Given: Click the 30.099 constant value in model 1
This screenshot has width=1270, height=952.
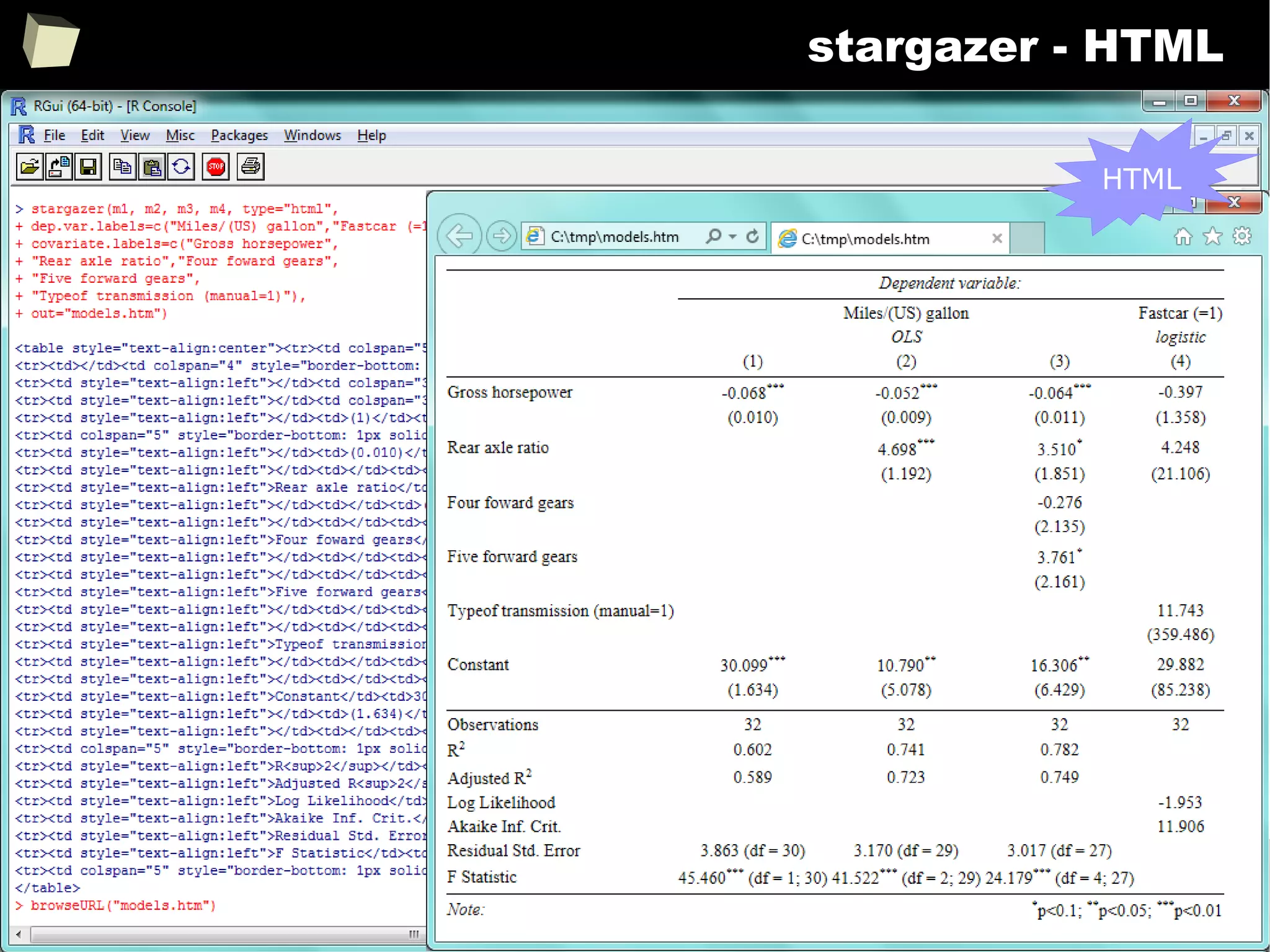Looking at the screenshot, I should [752, 665].
